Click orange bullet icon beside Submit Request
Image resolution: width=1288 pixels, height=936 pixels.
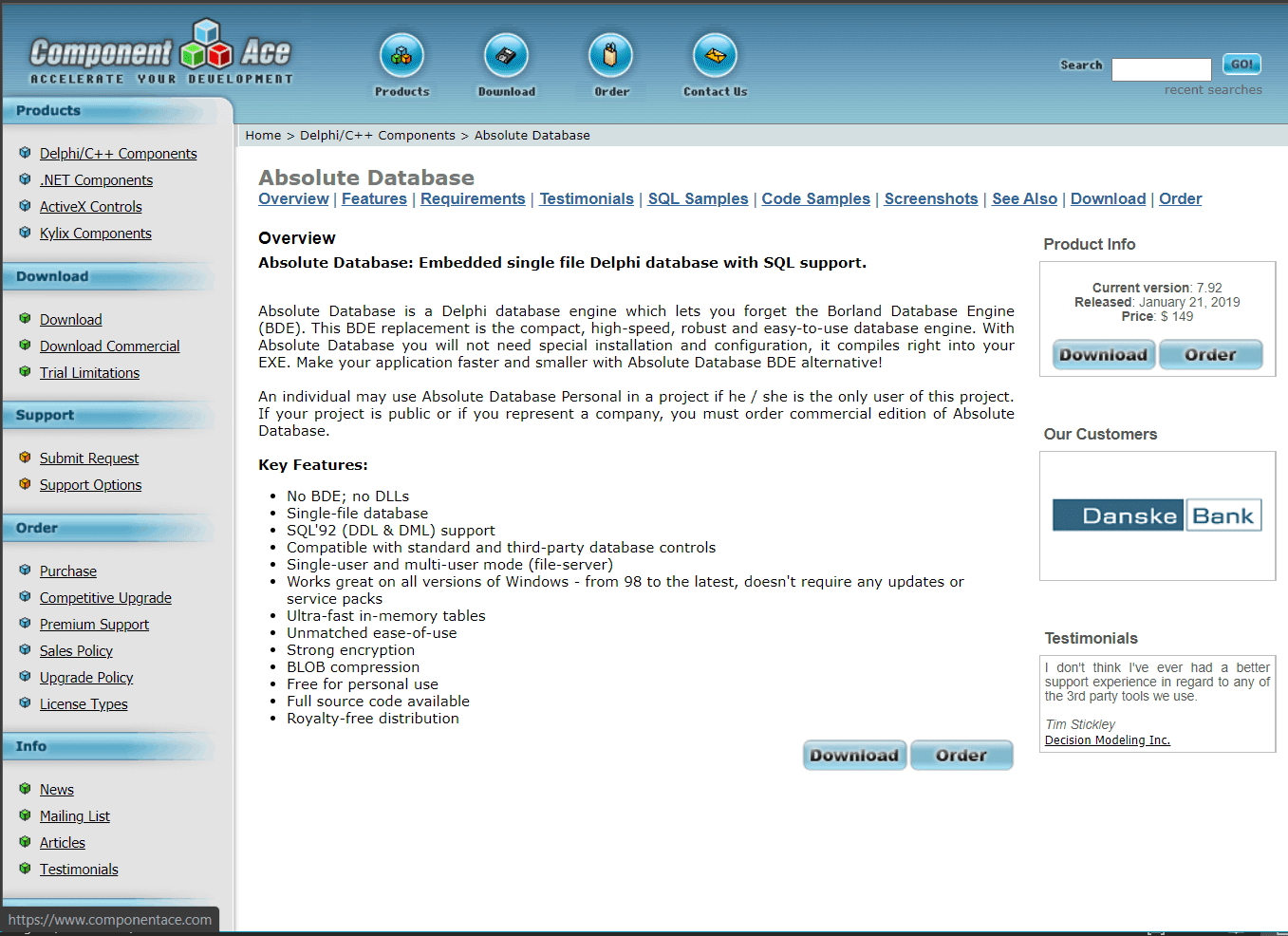coord(25,458)
